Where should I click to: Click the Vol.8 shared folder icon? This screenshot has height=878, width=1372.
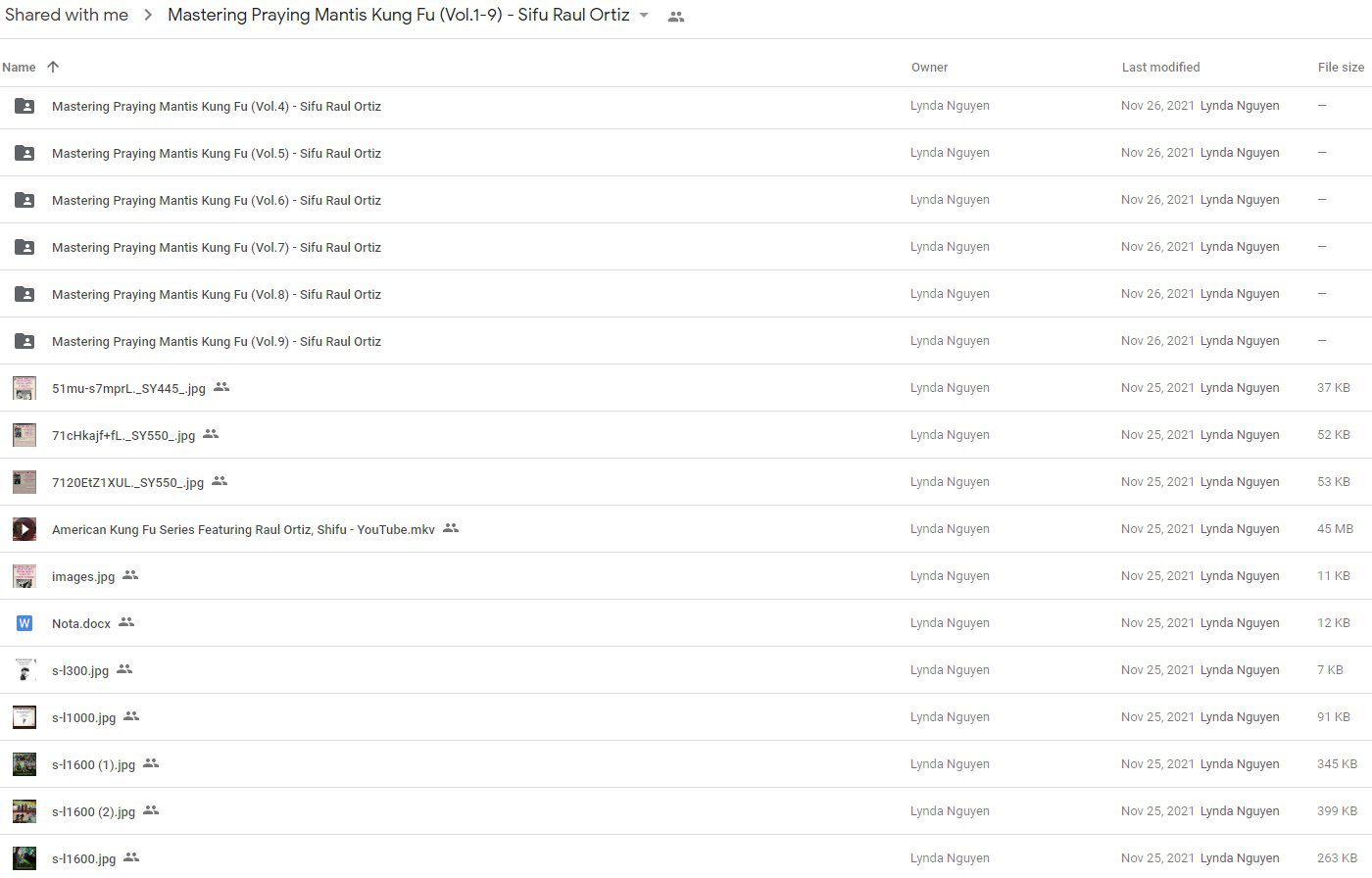pyautogui.click(x=24, y=294)
